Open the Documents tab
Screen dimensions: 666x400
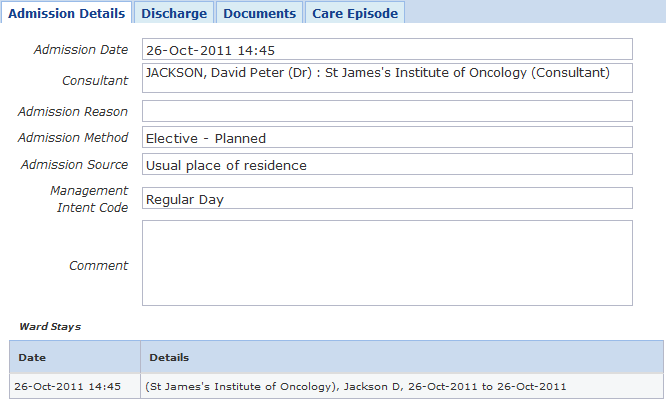(x=259, y=13)
